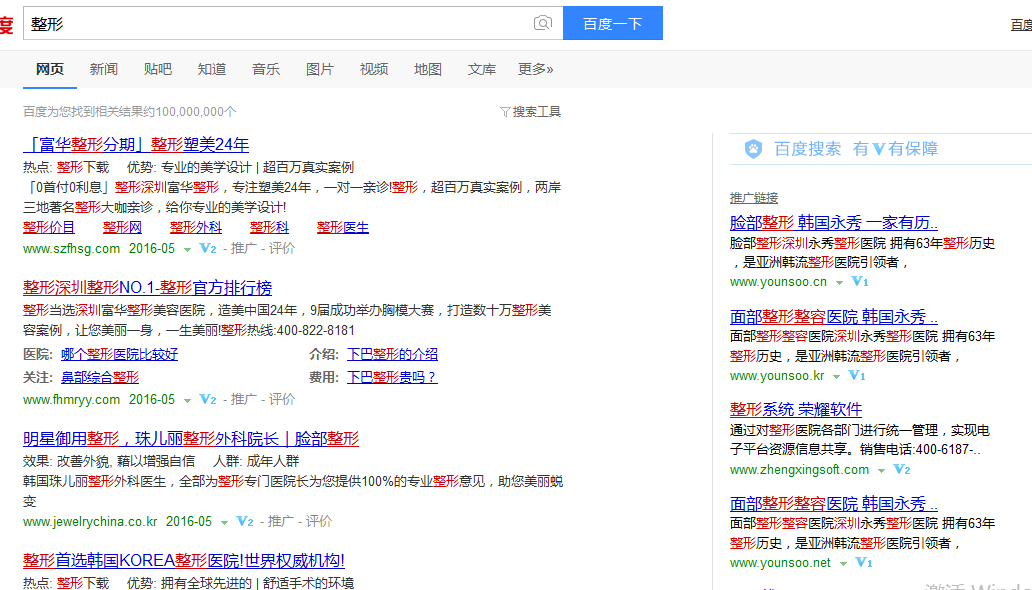Expand the 更多» tab menu

tap(536, 69)
